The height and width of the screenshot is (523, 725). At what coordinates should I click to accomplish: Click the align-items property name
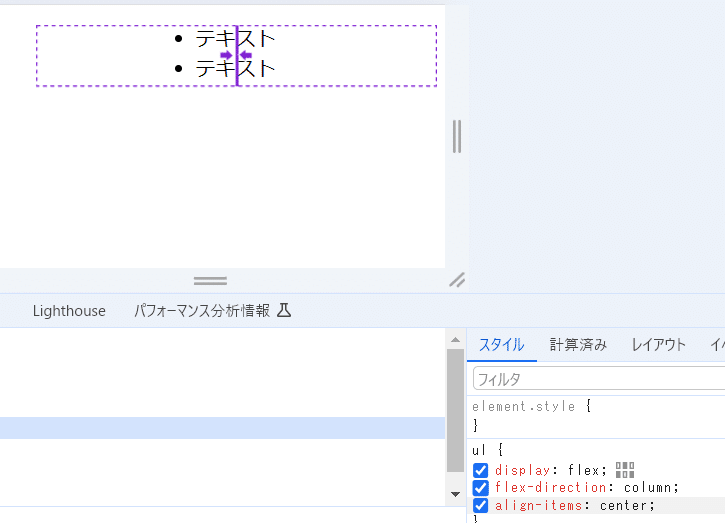[x=538, y=505]
